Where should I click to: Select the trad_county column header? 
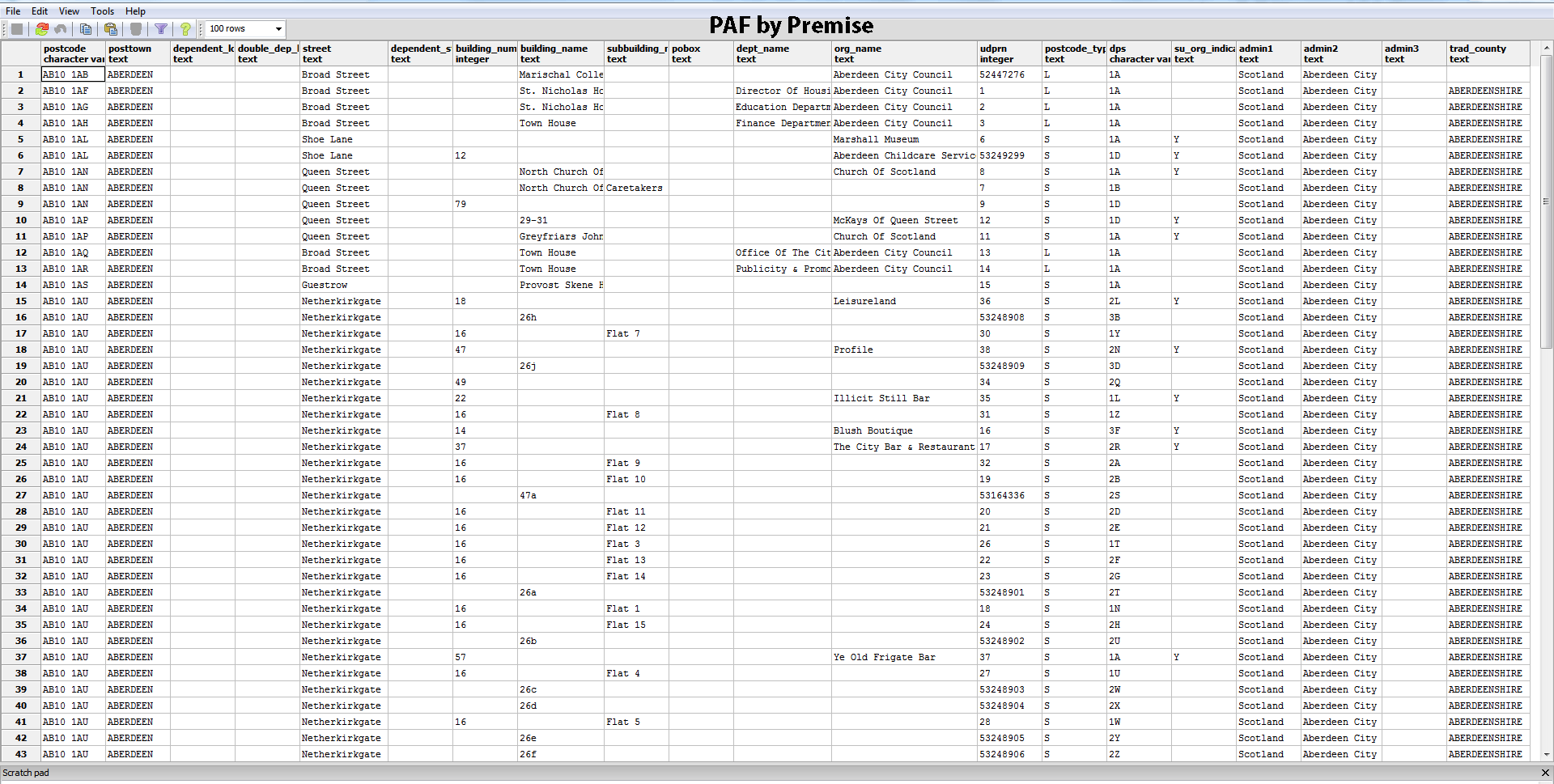point(1488,53)
